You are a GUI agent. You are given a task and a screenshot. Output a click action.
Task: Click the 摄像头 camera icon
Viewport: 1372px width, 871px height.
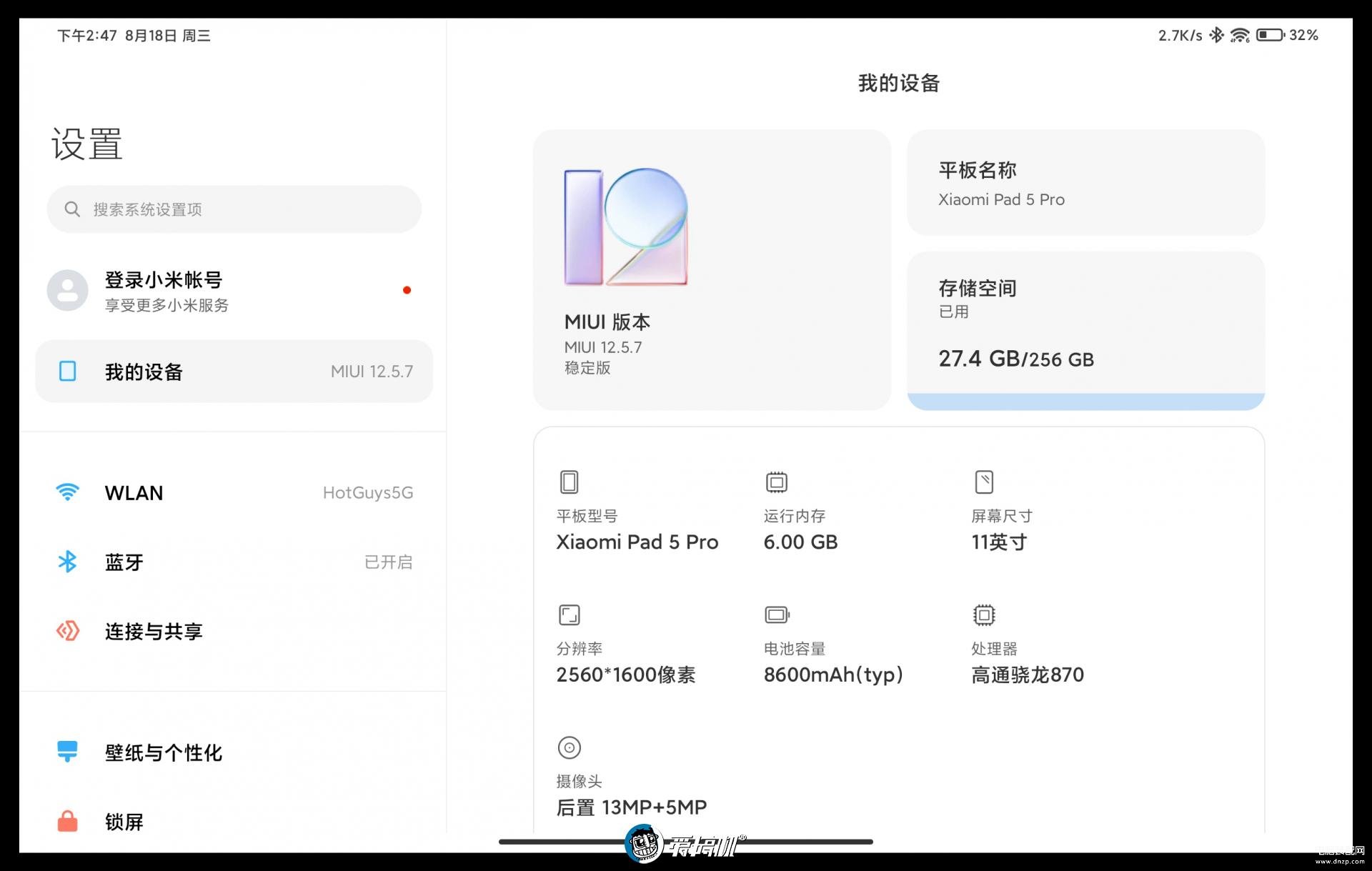(x=569, y=748)
